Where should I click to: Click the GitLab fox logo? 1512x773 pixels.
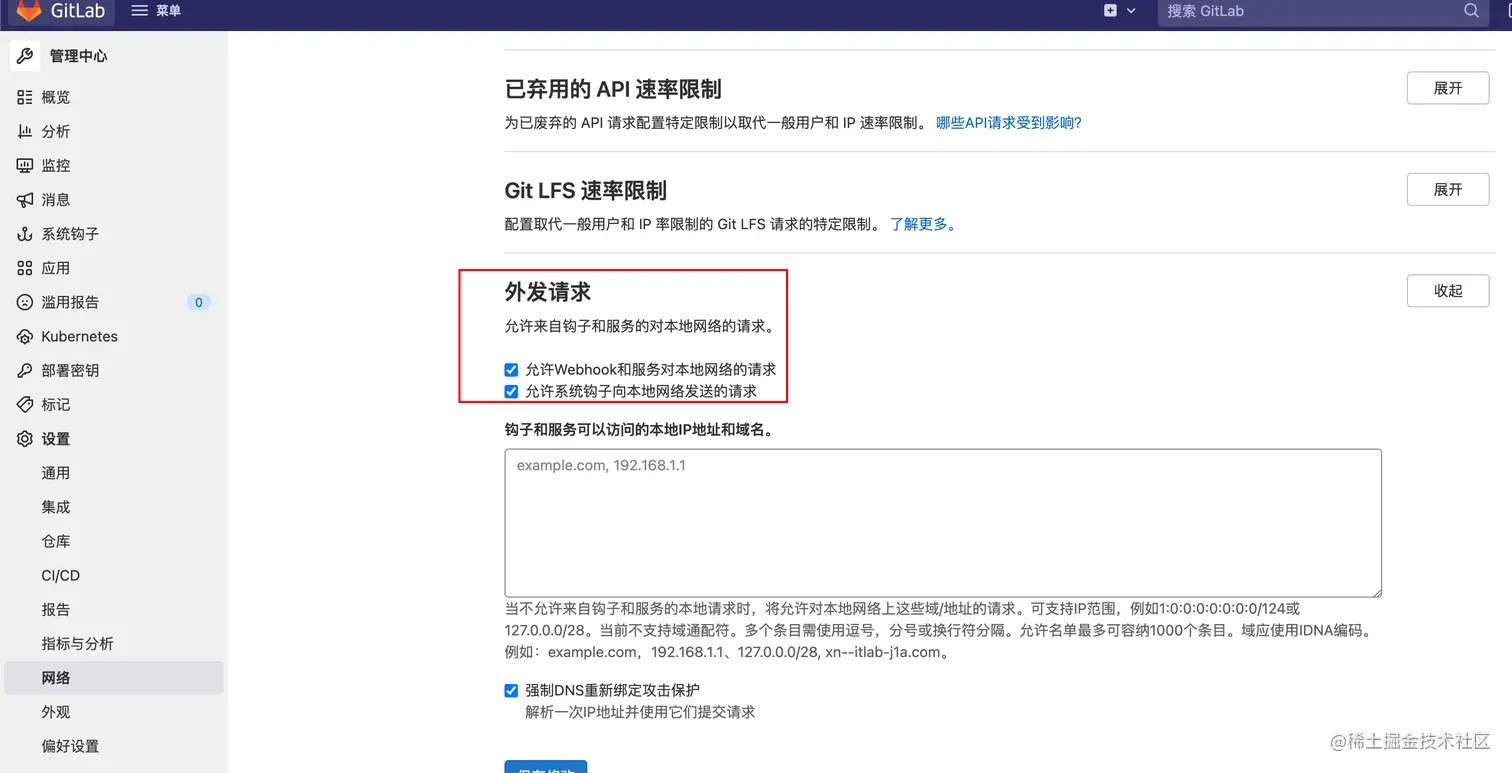point(29,10)
